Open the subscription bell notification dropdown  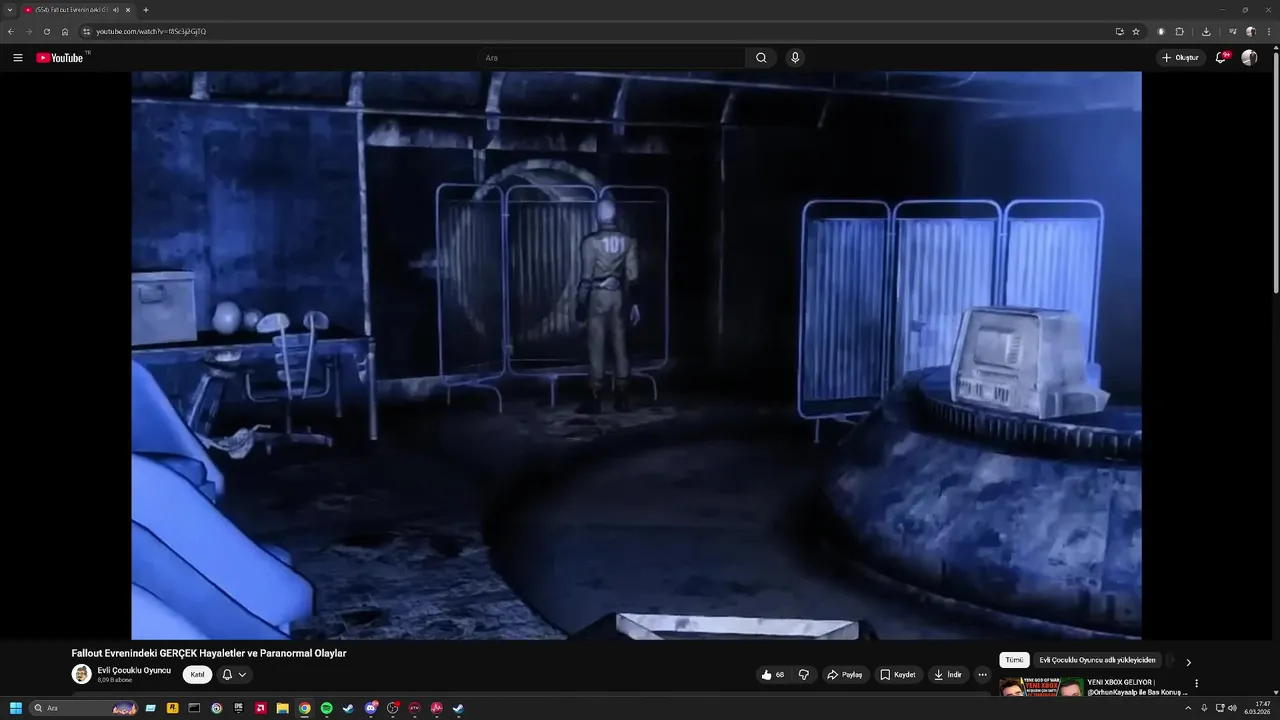[234, 675]
